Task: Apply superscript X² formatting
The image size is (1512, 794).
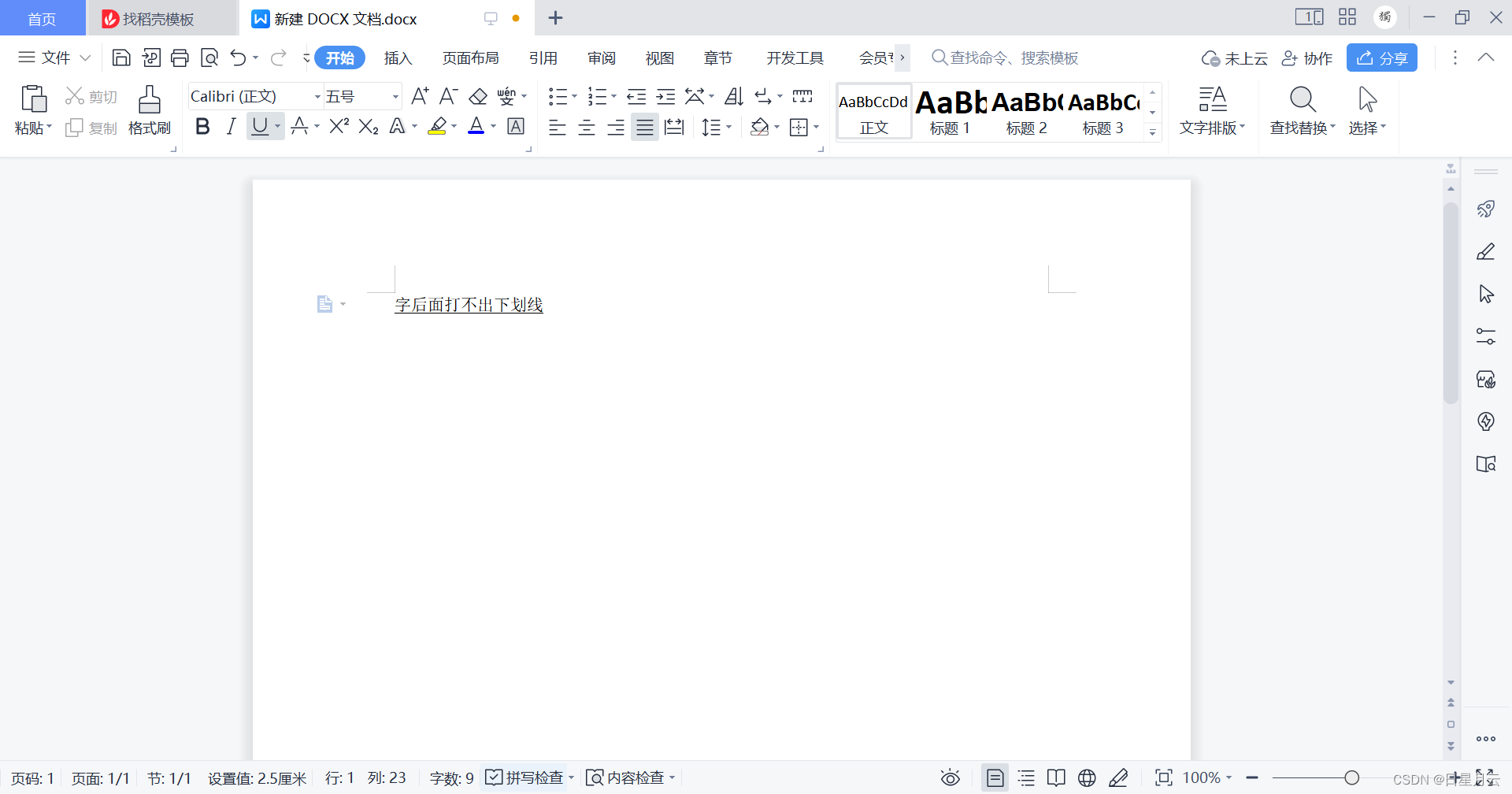Action: pyautogui.click(x=339, y=126)
